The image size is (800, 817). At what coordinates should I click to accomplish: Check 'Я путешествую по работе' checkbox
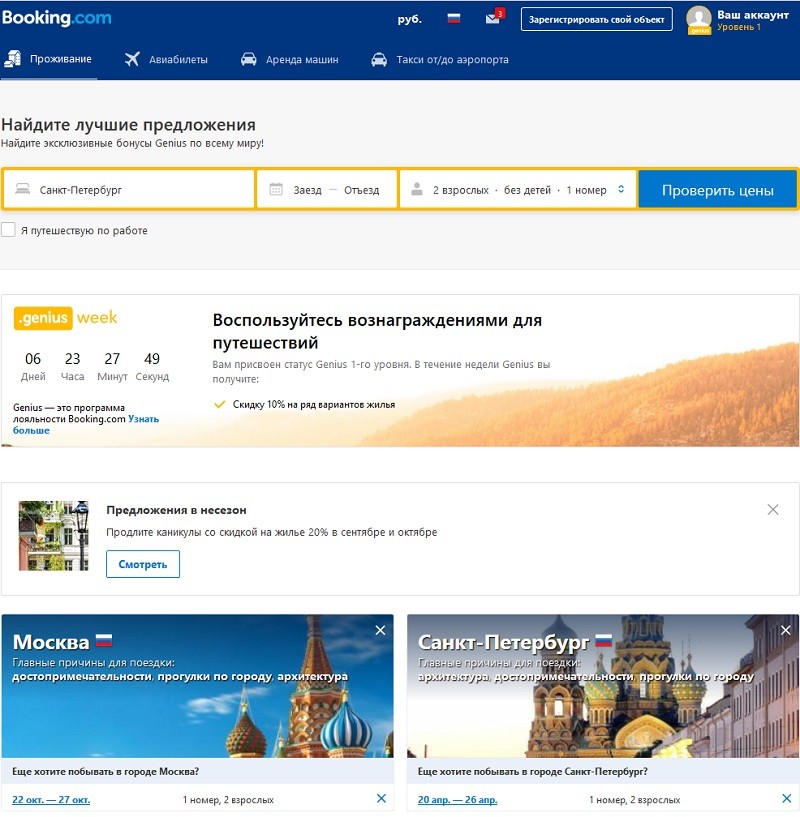[9, 230]
